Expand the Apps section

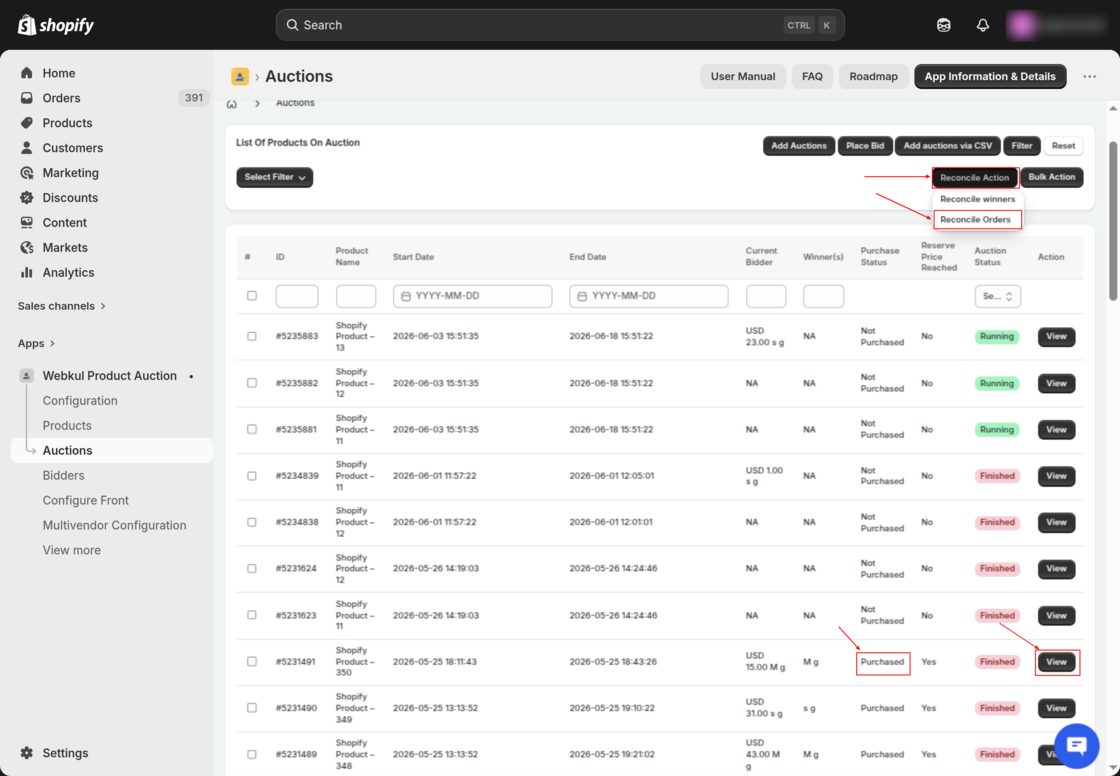[36, 344]
